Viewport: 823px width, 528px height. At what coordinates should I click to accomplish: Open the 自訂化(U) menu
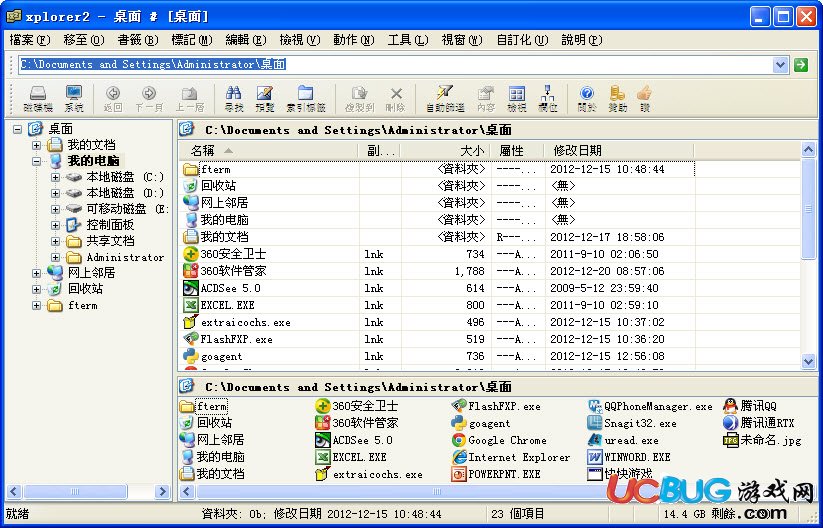tap(522, 40)
